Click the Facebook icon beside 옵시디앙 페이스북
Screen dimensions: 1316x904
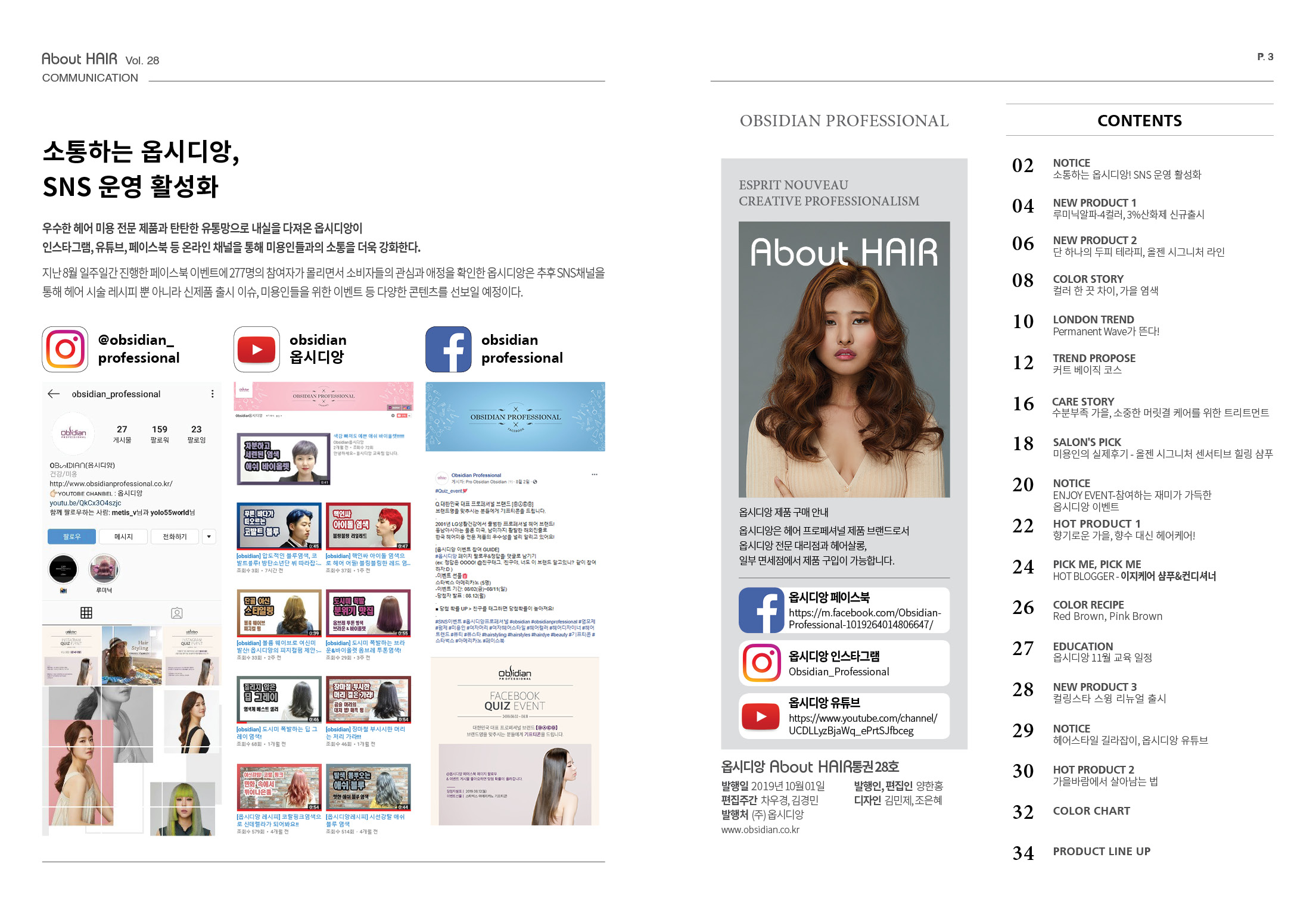coord(761,610)
